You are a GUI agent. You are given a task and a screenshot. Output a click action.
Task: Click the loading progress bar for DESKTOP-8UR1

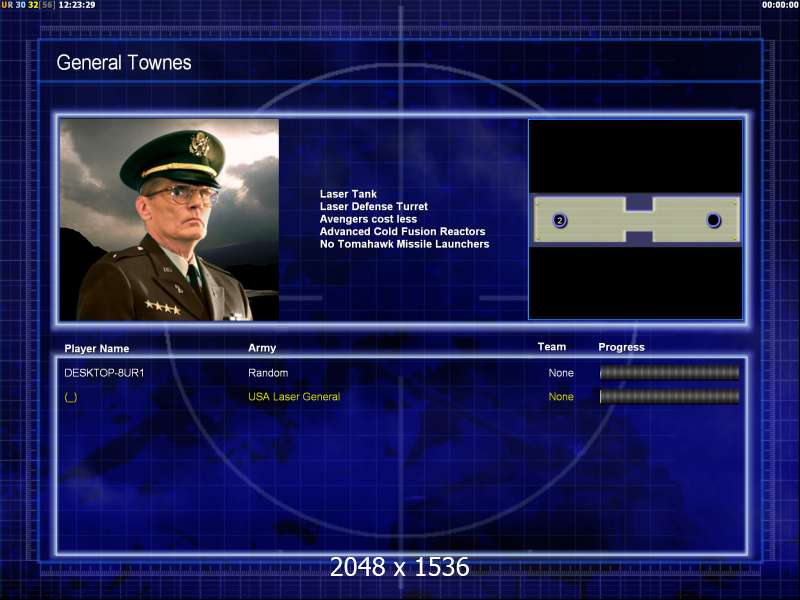click(669, 373)
